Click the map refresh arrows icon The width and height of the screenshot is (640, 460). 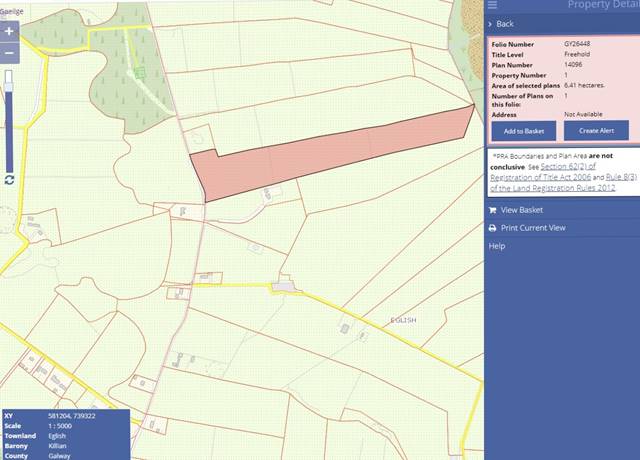click(9, 180)
